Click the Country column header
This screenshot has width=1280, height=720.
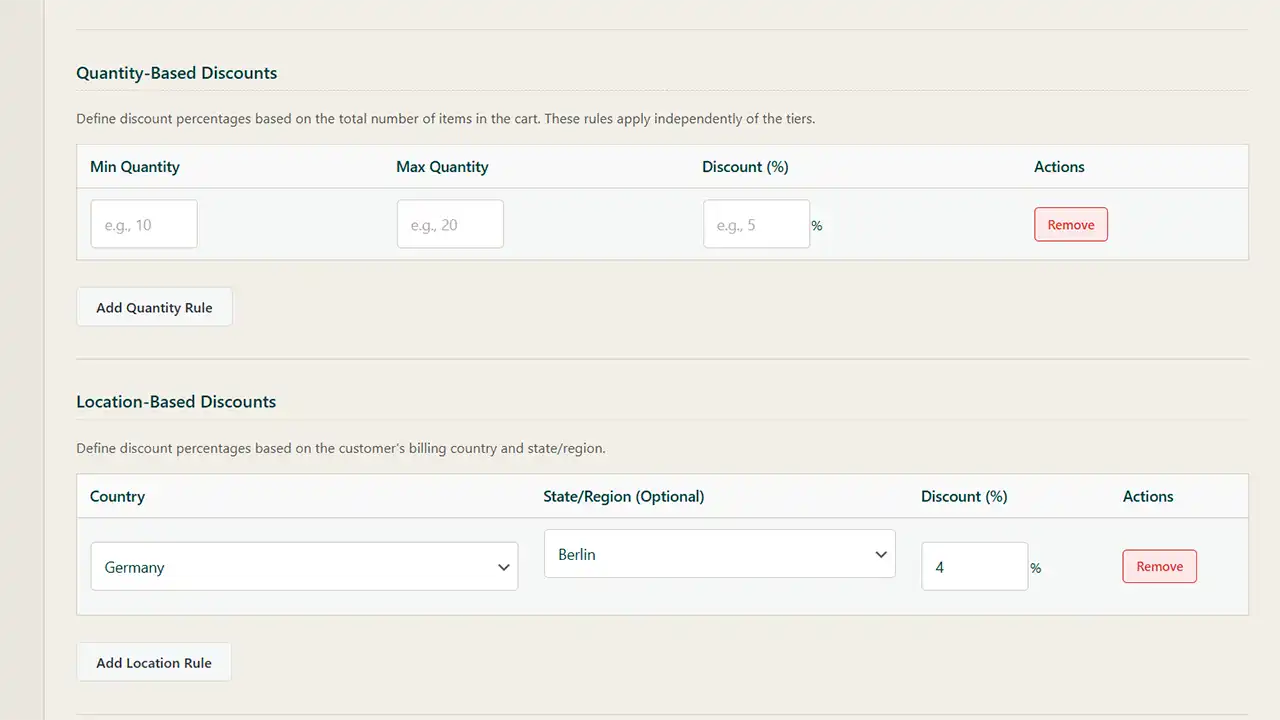click(117, 497)
